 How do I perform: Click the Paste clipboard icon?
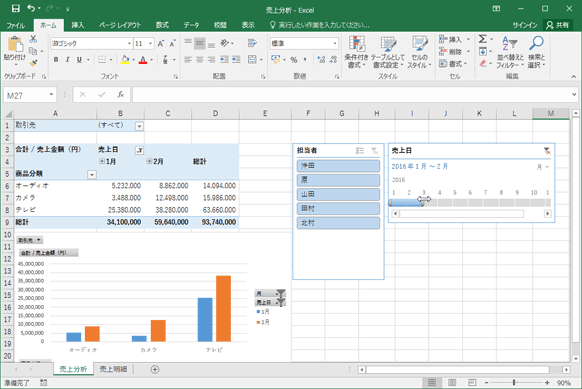[15, 45]
